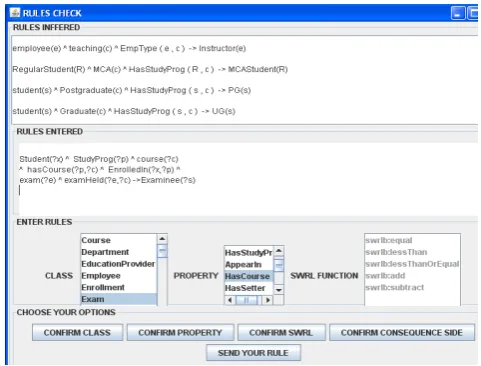This screenshot has height=366, width=481.
Task: Click the CONFIRM CLASS button
Action: point(77,332)
